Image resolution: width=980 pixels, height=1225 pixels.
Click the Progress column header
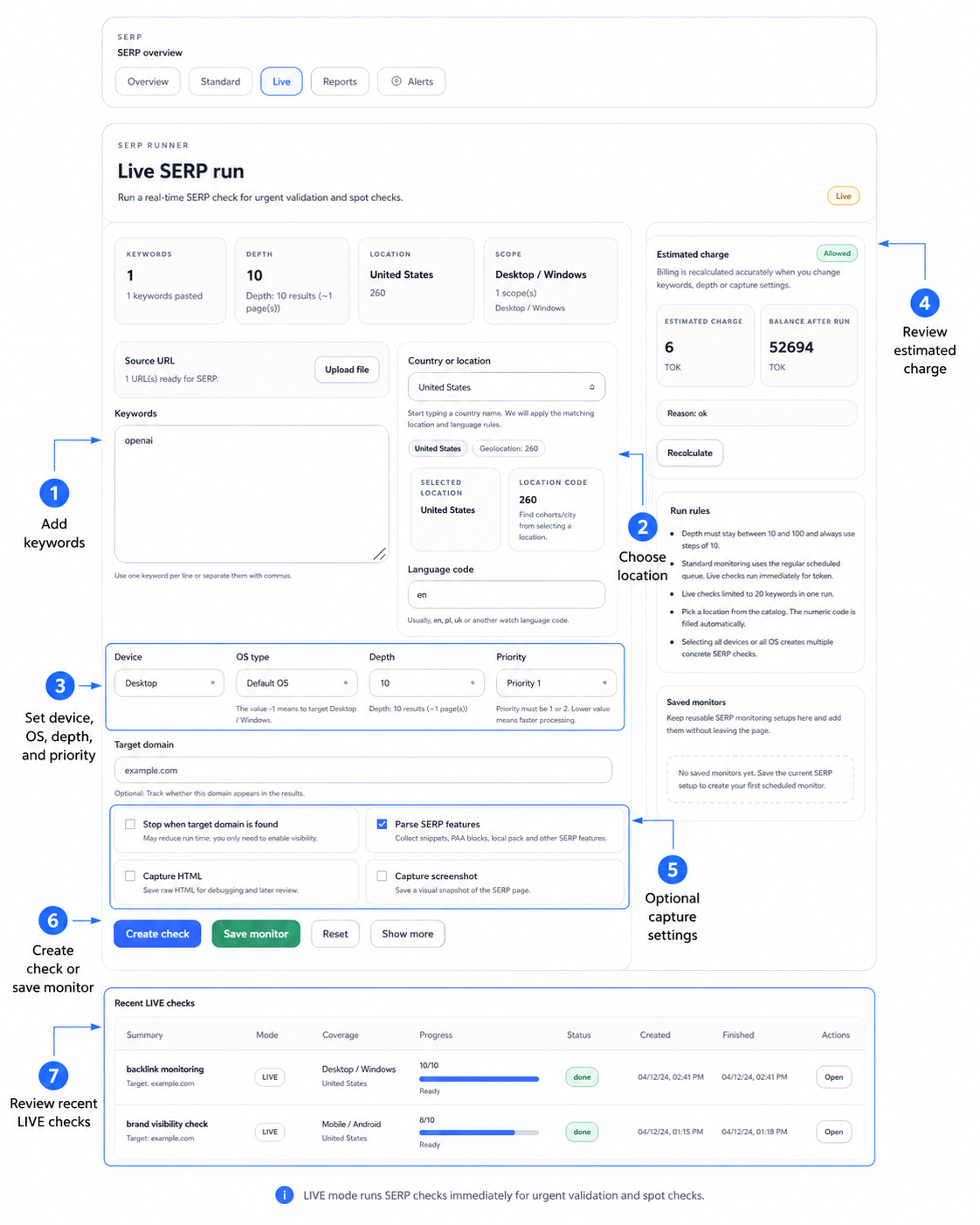436,1035
